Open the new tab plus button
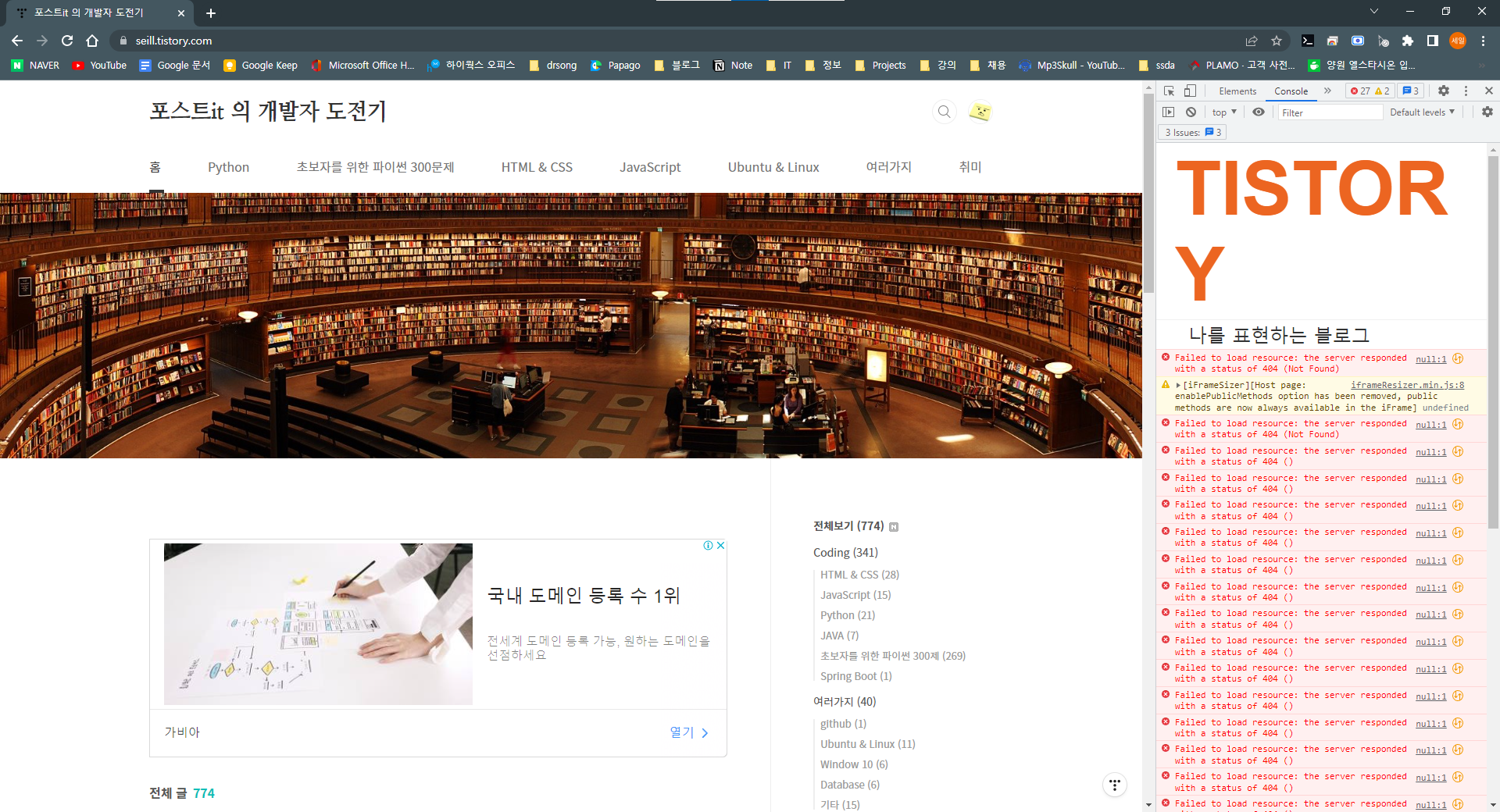Screen dimensions: 1500x812 click(x=211, y=13)
